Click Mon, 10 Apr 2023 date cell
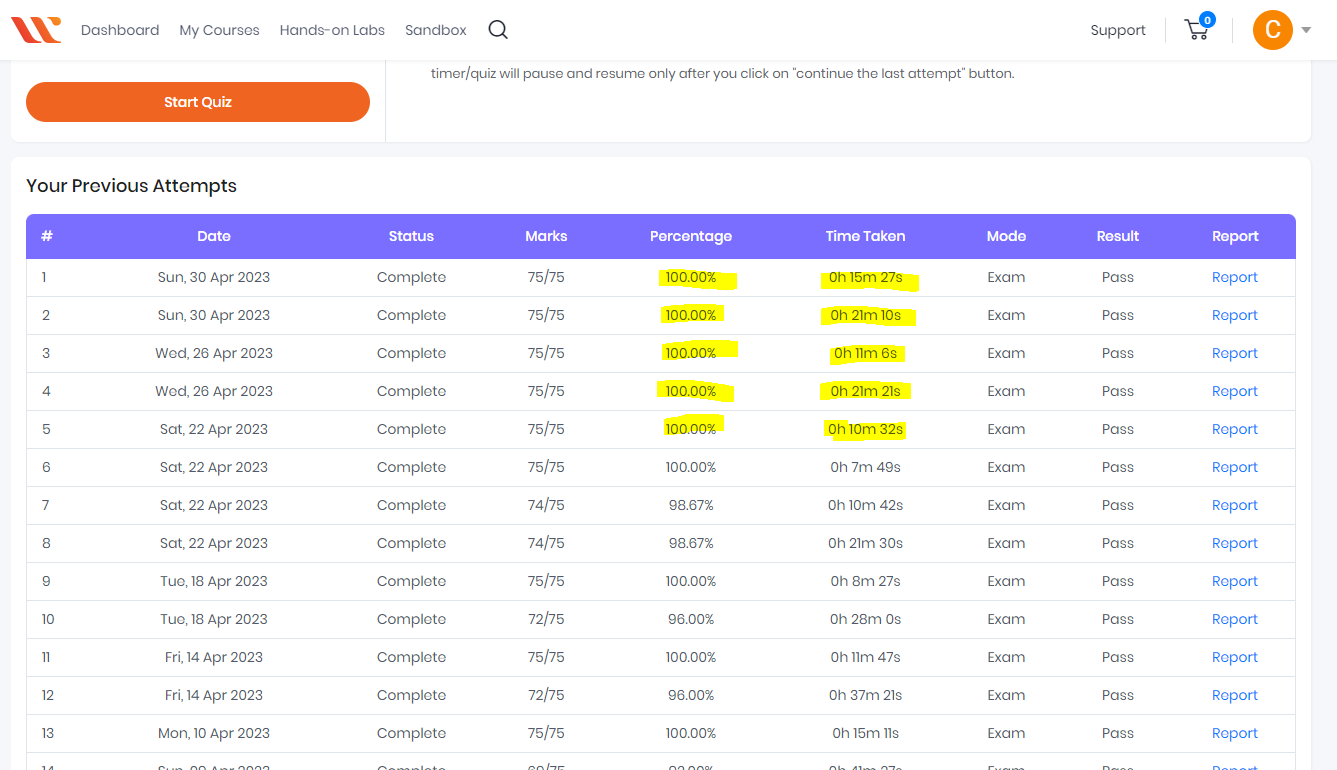The width and height of the screenshot is (1337, 770). (x=214, y=733)
